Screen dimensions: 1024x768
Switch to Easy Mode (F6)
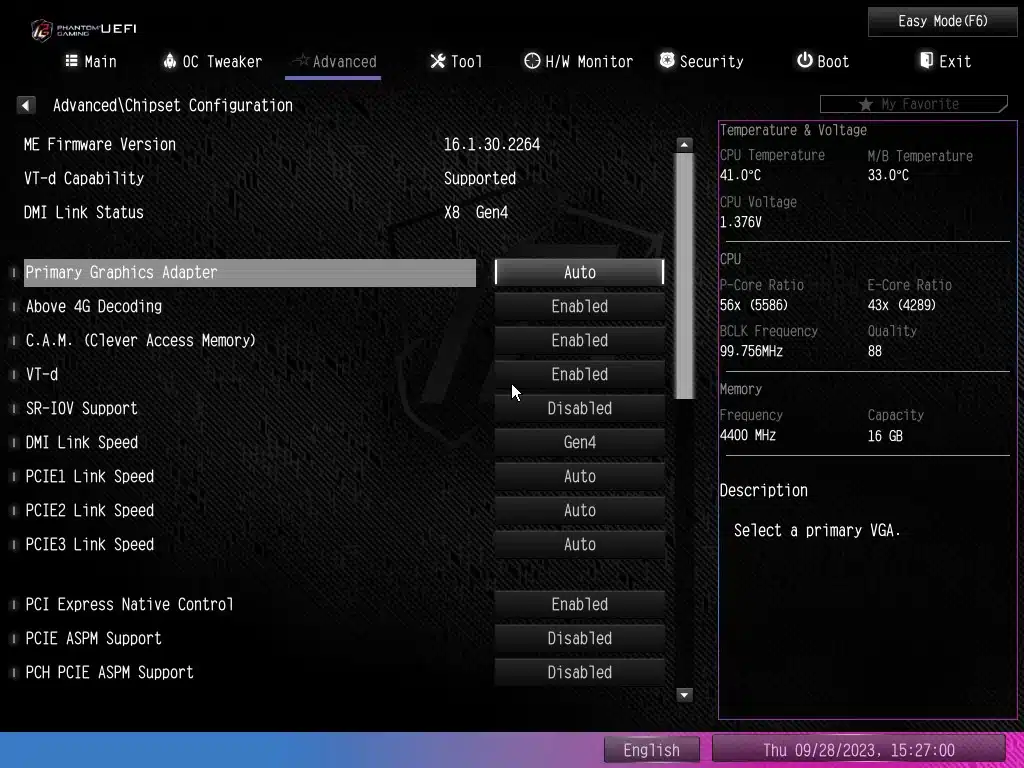tap(942, 21)
